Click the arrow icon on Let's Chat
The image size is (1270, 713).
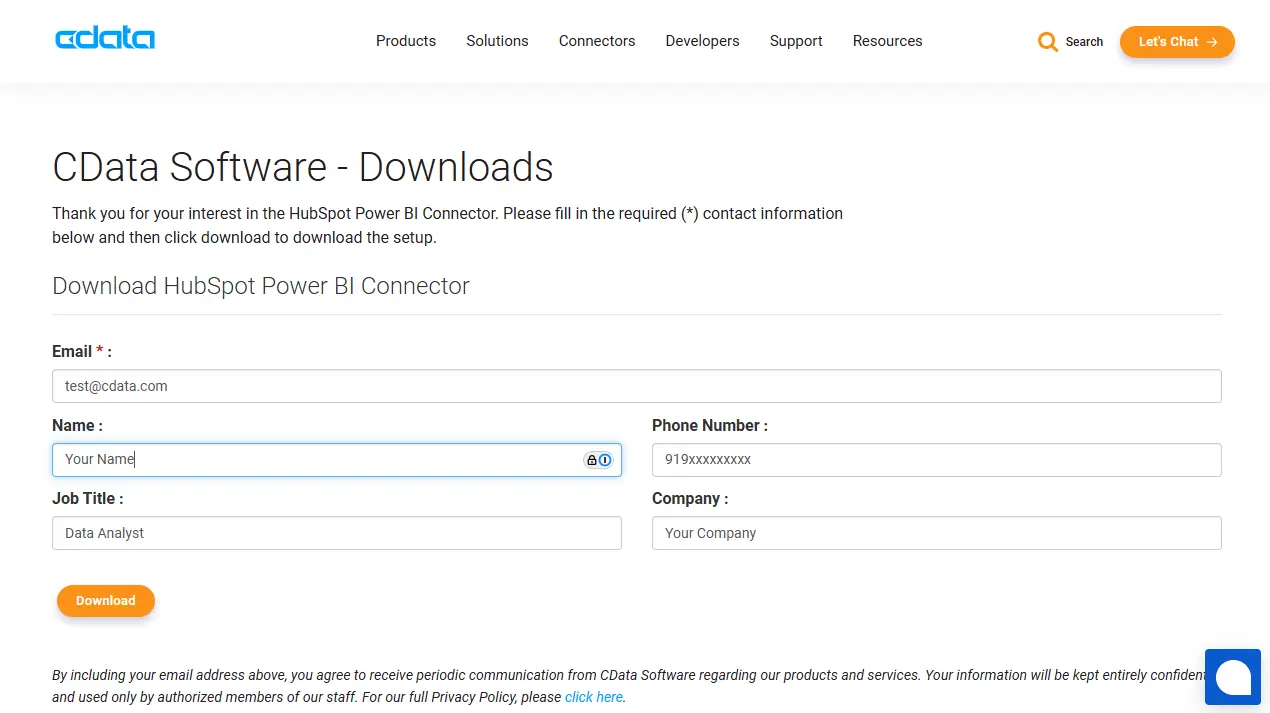[1212, 42]
